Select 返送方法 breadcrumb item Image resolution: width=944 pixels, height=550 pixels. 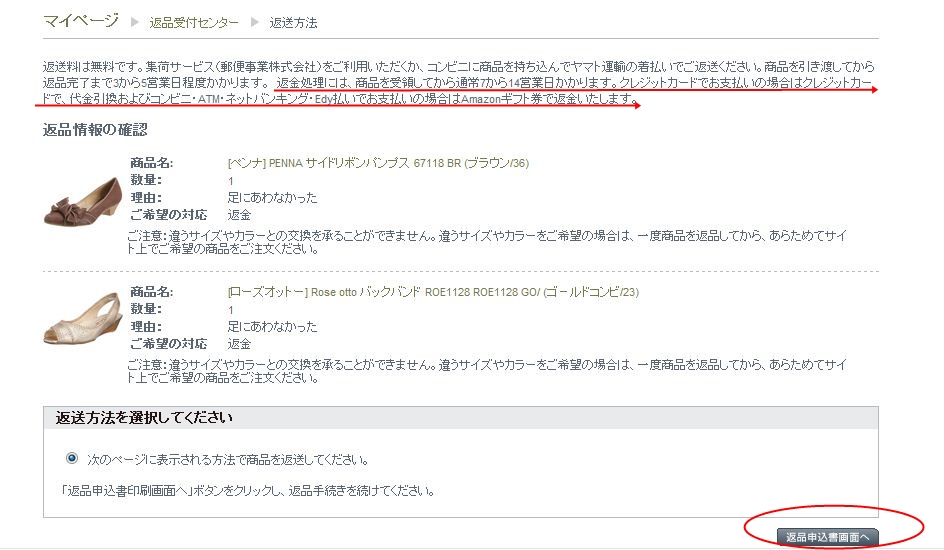(x=293, y=23)
